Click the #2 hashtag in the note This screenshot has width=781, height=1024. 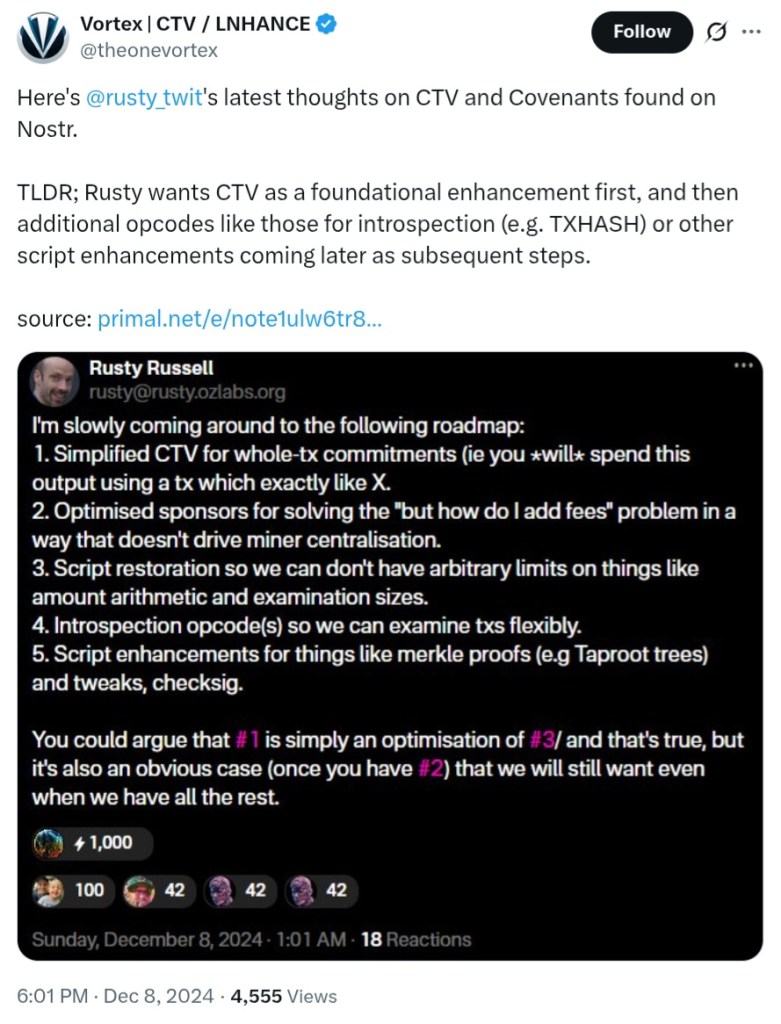pos(428,769)
